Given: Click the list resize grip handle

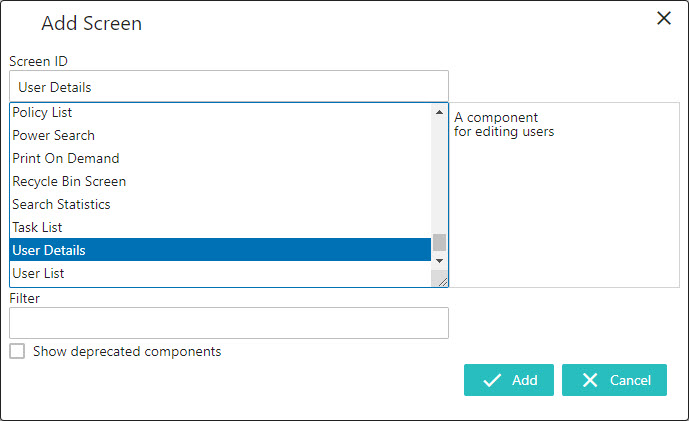Looking at the screenshot, I should [440, 280].
